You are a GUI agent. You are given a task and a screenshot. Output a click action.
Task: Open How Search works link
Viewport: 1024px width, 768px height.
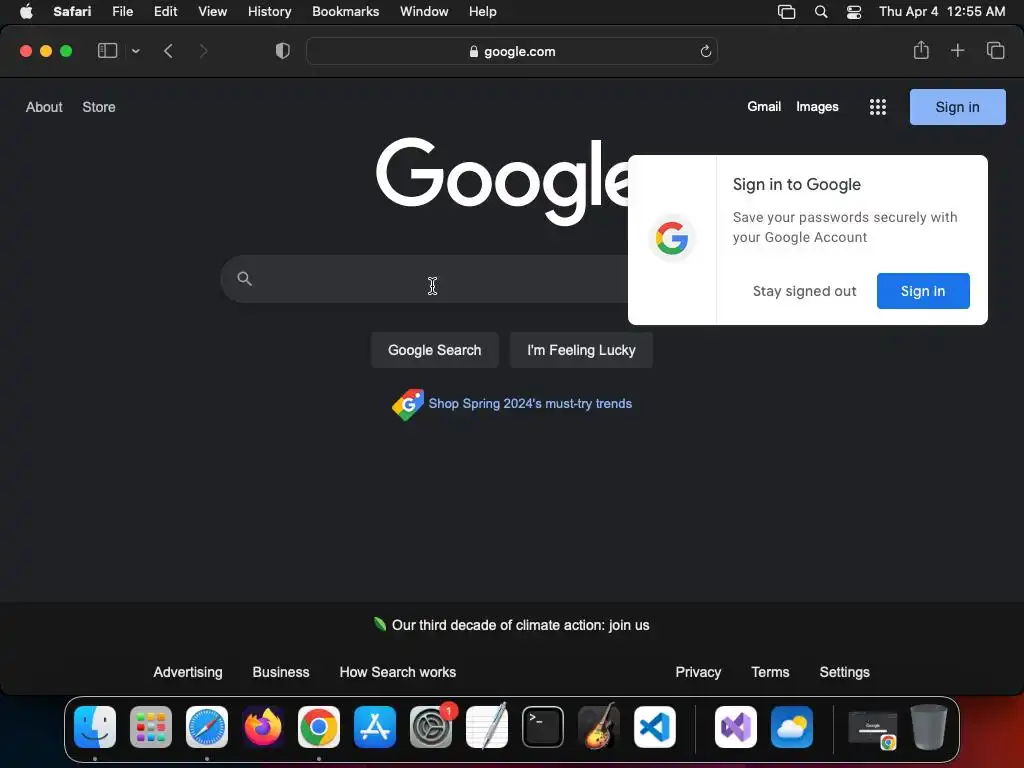pyautogui.click(x=398, y=672)
